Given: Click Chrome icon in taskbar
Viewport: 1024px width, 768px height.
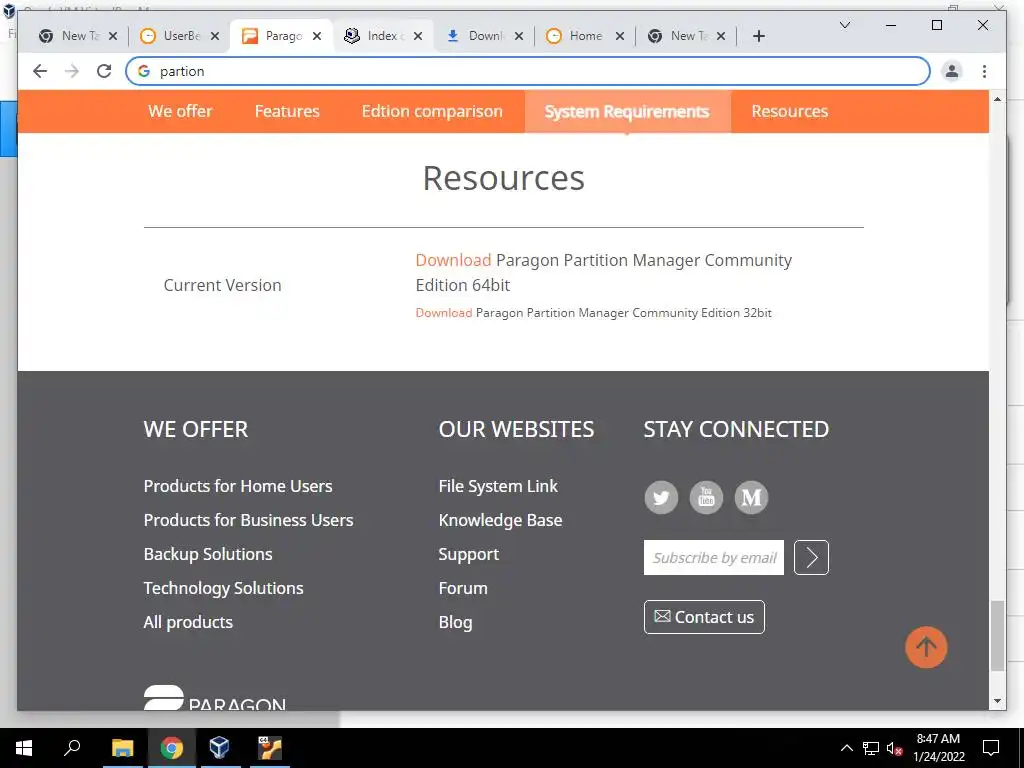Looking at the screenshot, I should [x=172, y=748].
